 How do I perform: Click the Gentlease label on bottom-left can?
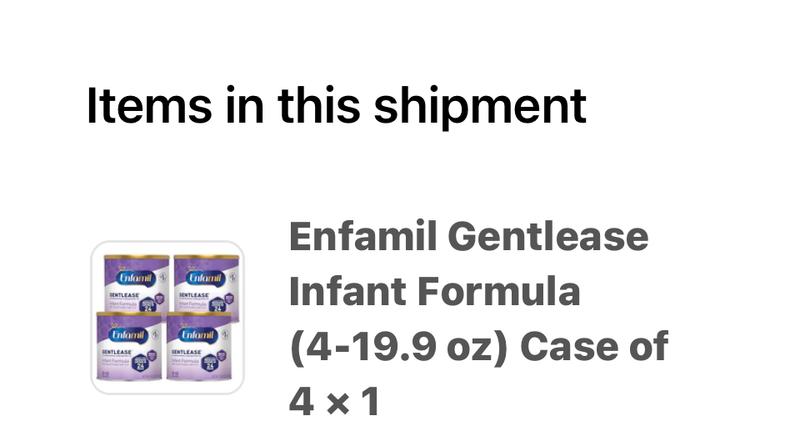point(116,352)
